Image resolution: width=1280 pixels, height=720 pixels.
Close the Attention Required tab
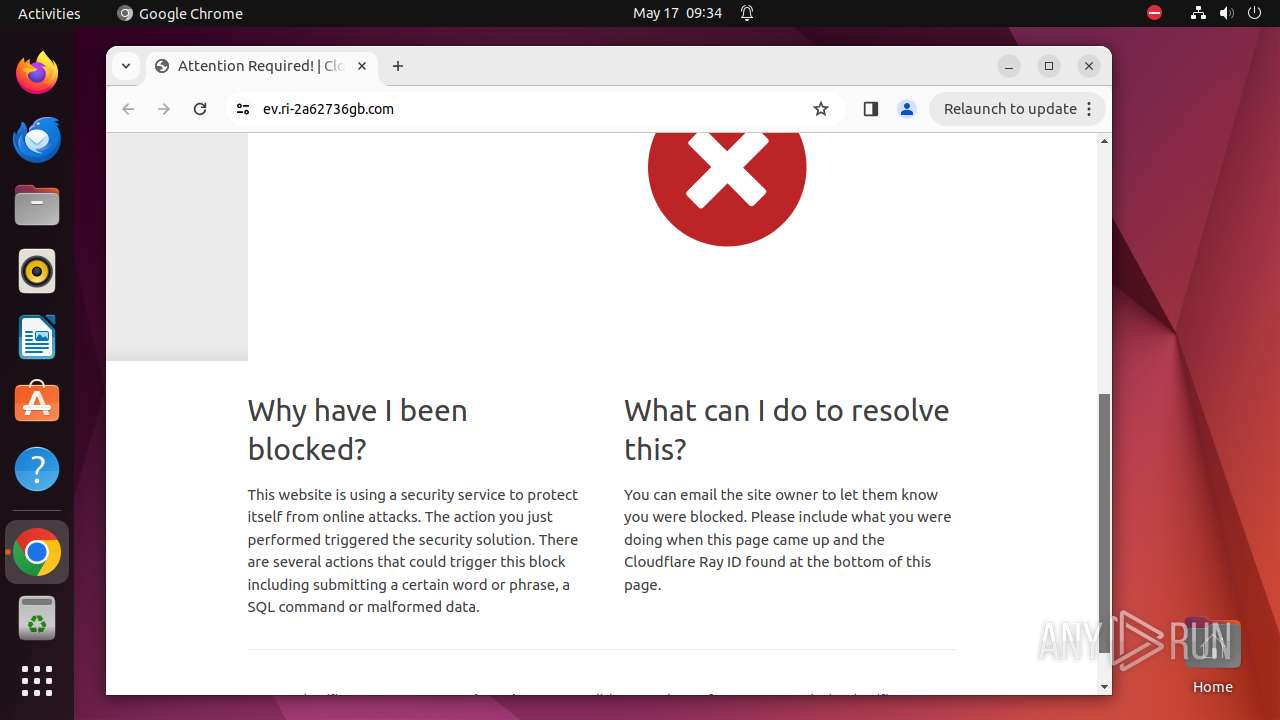(362, 66)
